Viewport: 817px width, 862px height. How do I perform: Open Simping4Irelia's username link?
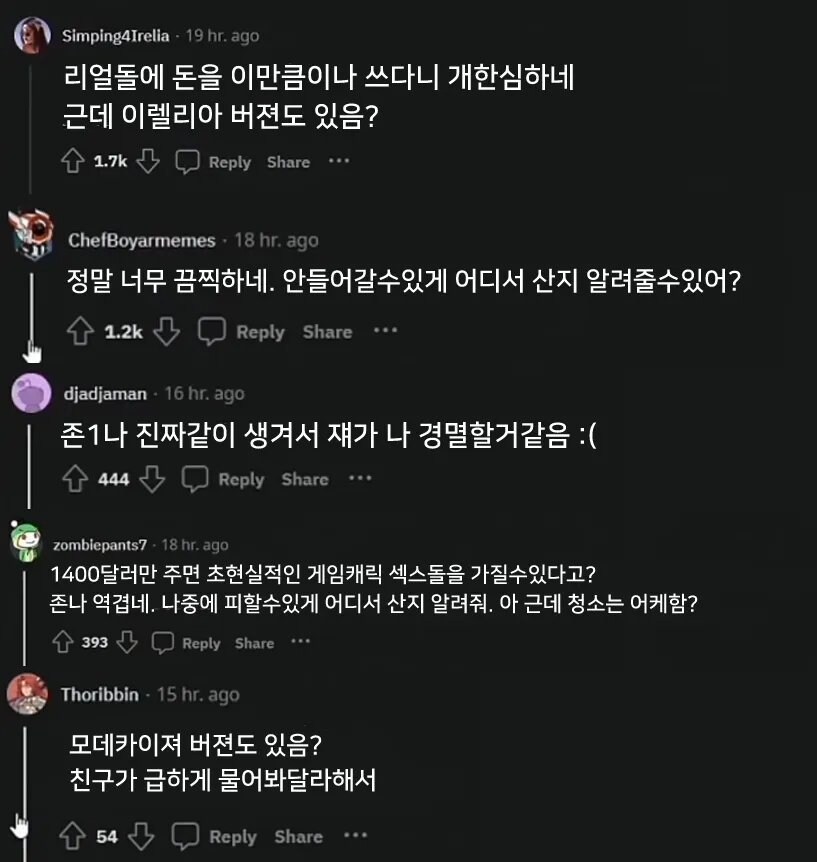pos(116,33)
